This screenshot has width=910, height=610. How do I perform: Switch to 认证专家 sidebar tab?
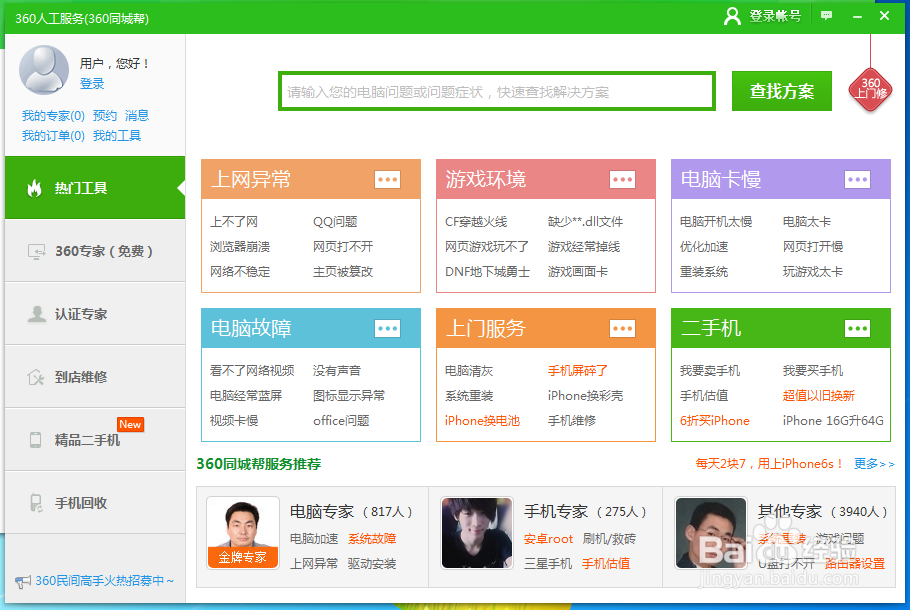click(x=95, y=313)
